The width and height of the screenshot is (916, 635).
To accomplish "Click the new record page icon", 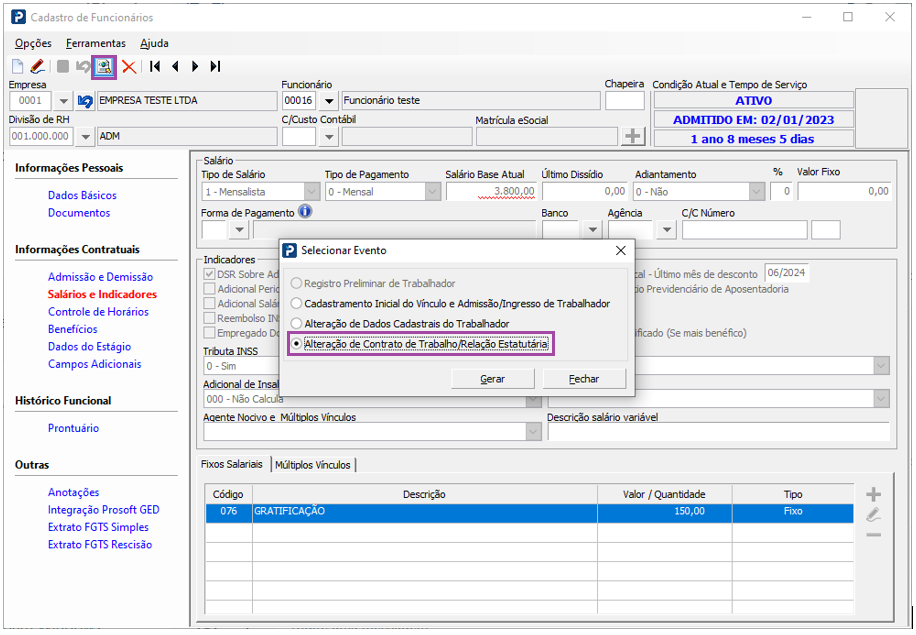I will click(17, 67).
